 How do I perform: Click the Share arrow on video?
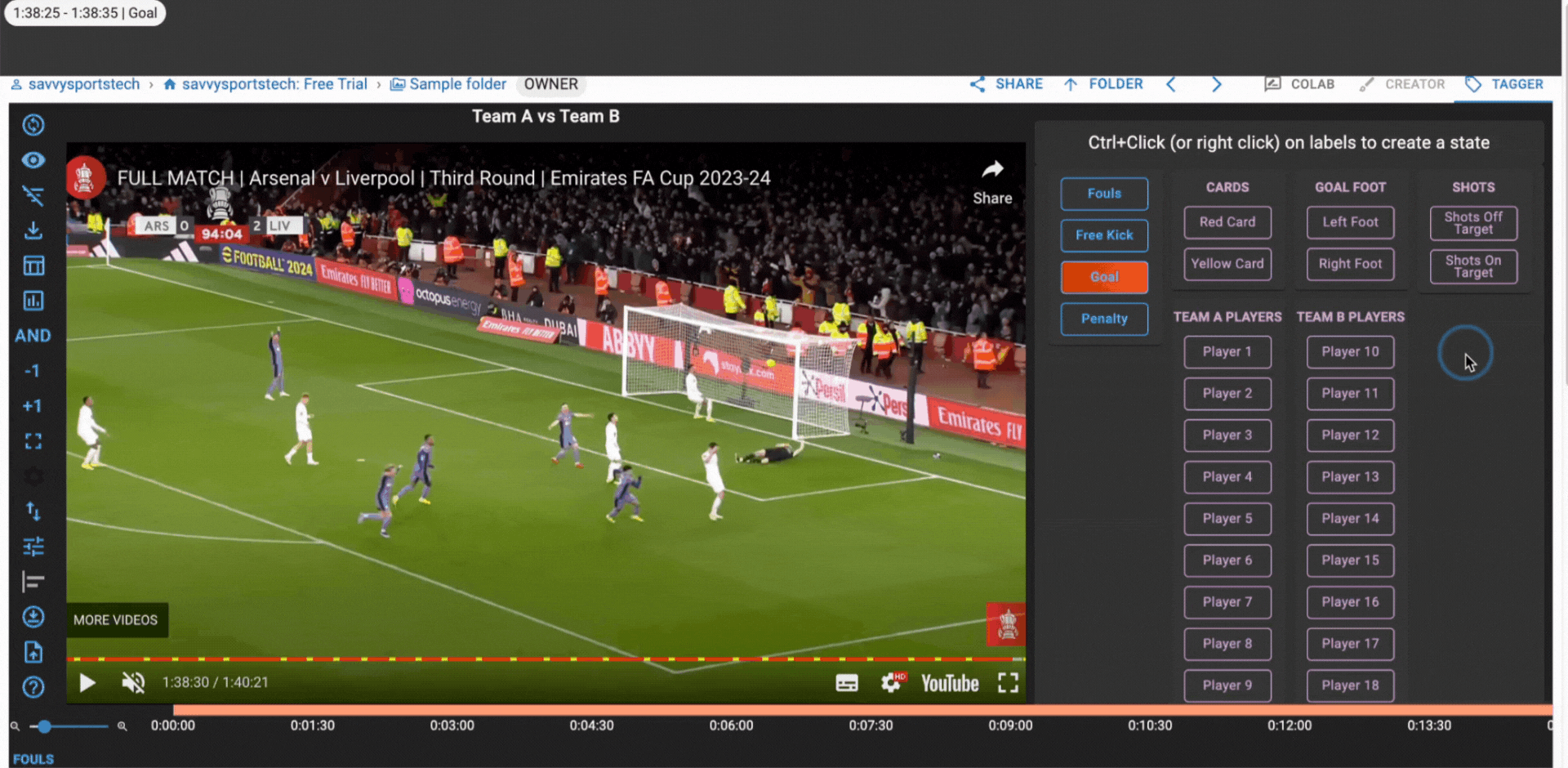(x=992, y=182)
